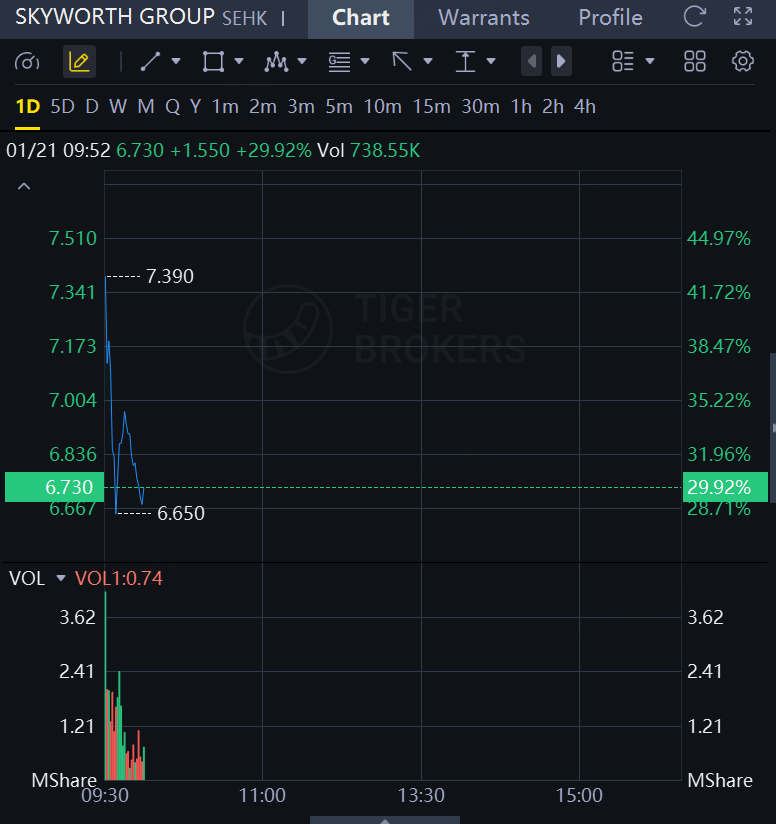Open the chart list layout icon
The image size is (776, 824).
click(623, 61)
